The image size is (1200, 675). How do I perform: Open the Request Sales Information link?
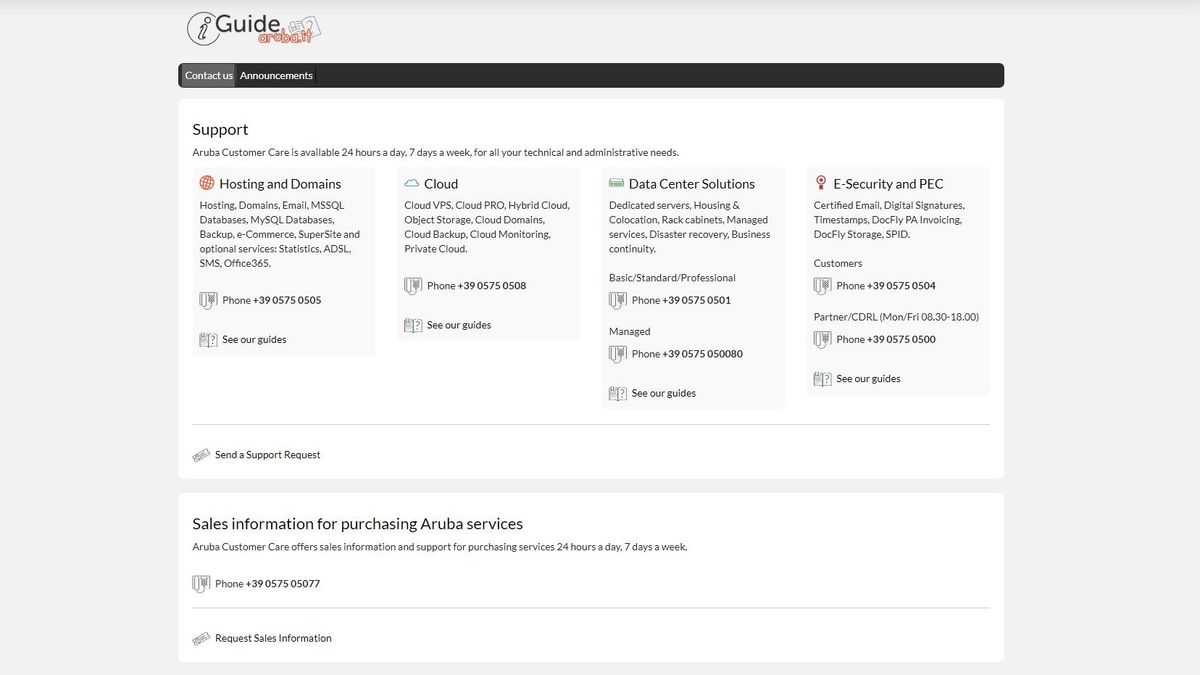[x=273, y=638]
